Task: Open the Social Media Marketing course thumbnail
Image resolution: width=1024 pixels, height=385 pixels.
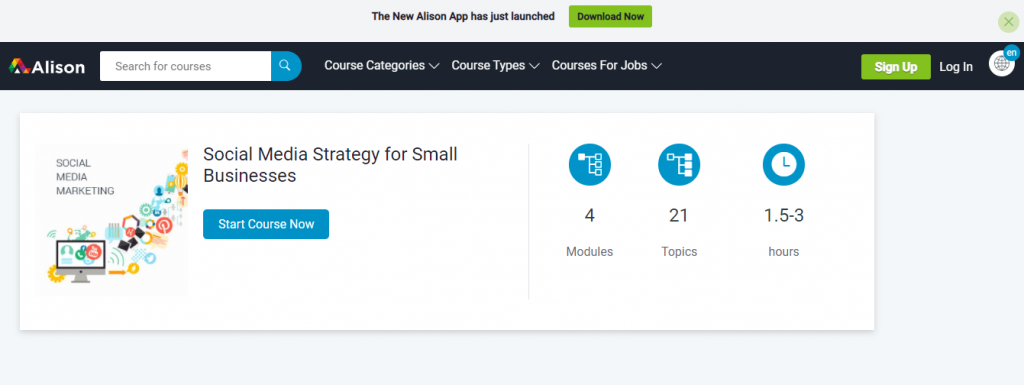Action: 111,221
